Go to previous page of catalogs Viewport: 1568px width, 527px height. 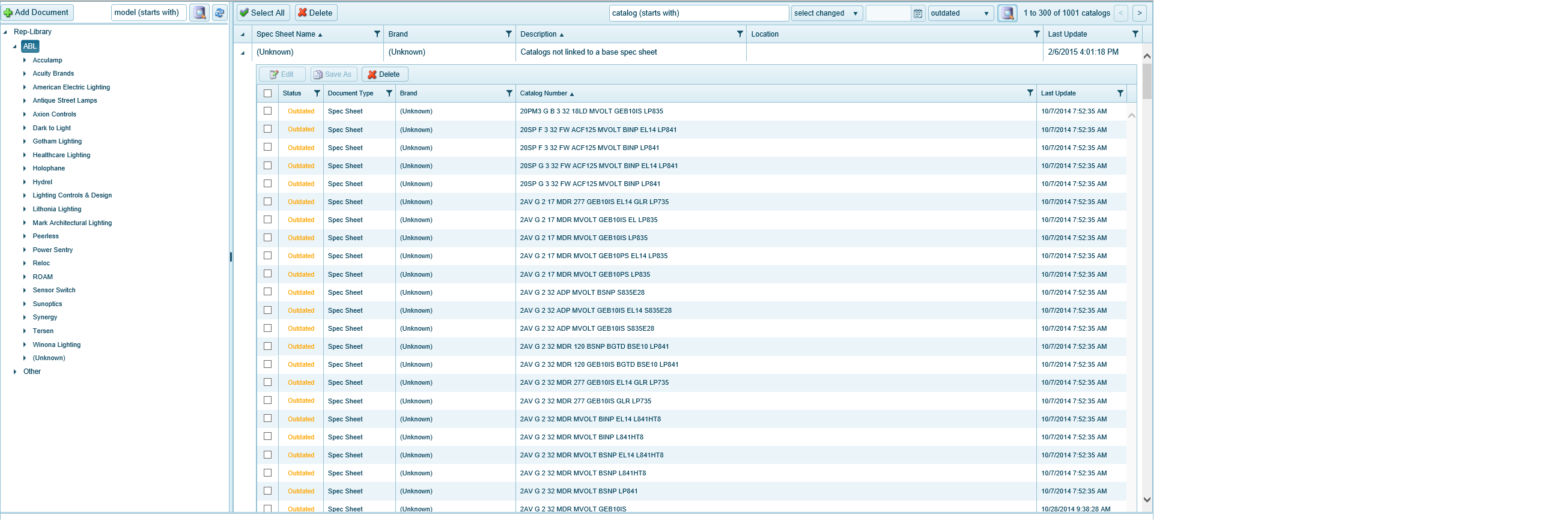click(1120, 13)
